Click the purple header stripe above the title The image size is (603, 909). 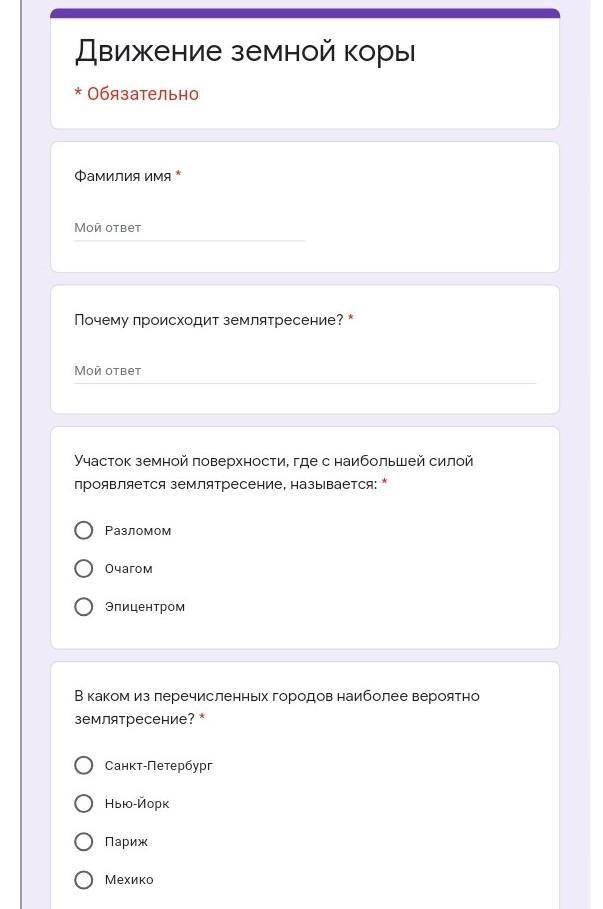click(x=305, y=13)
